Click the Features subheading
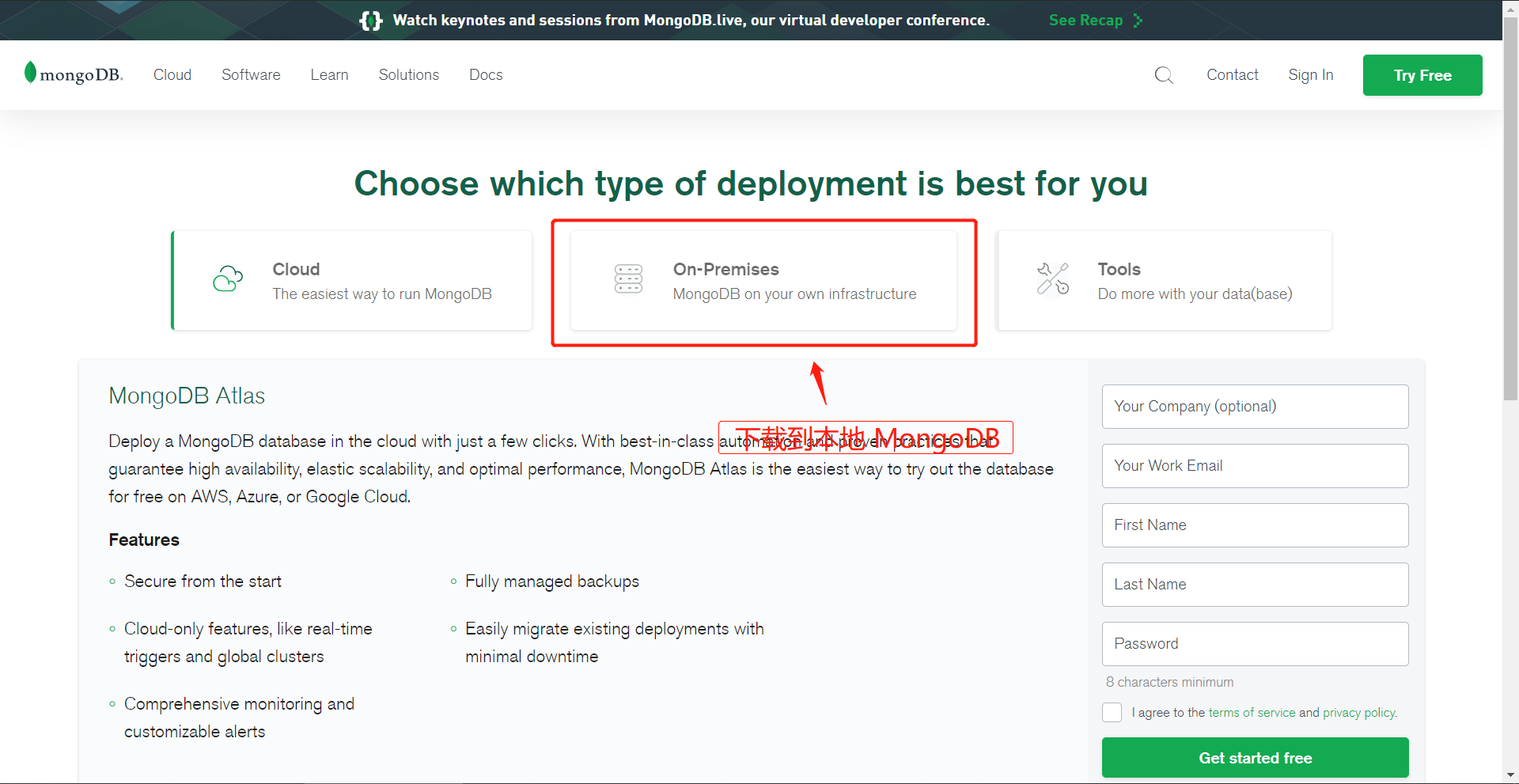This screenshot has height=784, width=1519. coord(144,540)
